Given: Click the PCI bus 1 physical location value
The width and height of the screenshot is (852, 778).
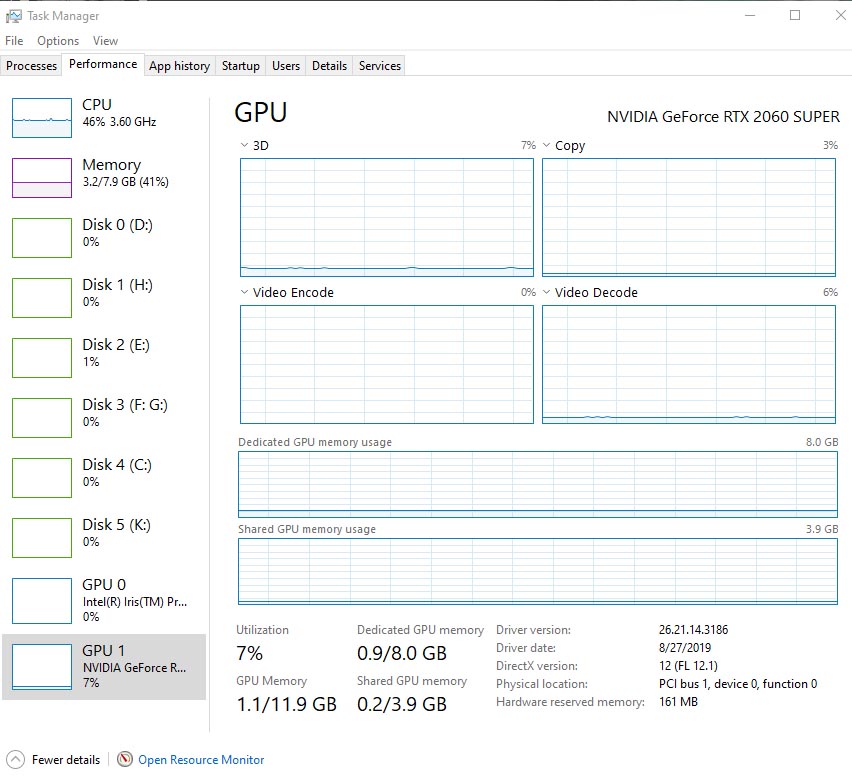Looking at the screenshot, I should pyautogui.click(x=738, y=683).
